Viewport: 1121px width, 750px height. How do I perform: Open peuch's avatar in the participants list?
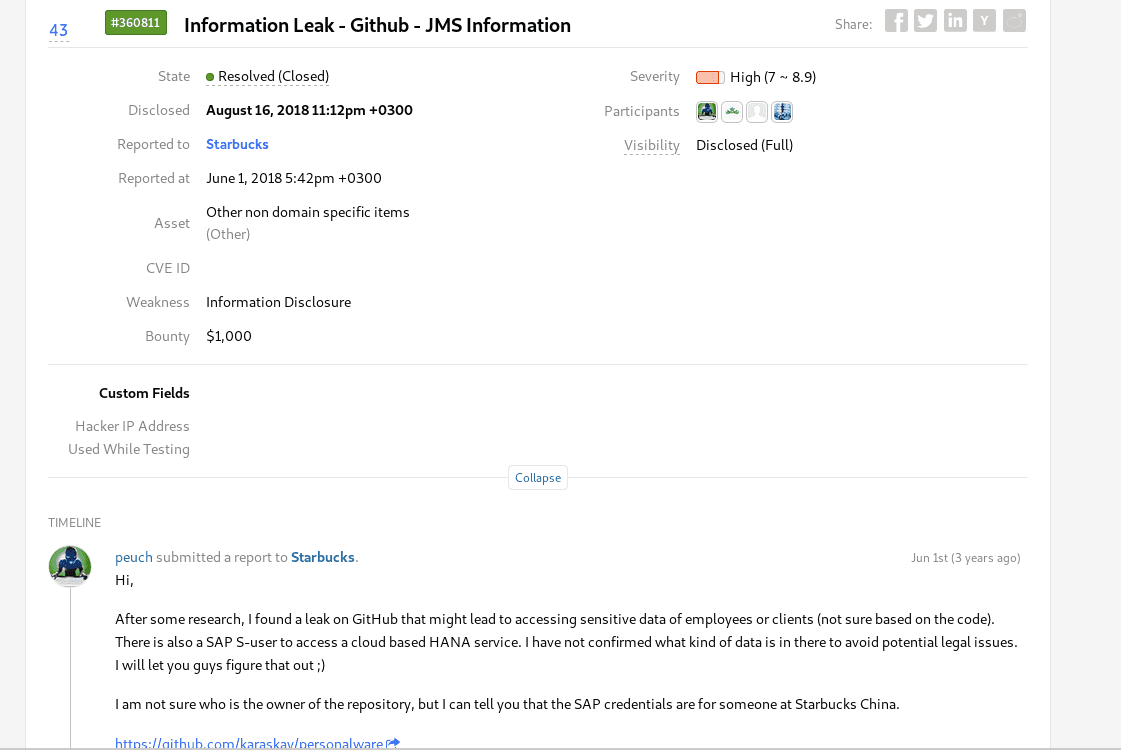[x=707, y=111]
